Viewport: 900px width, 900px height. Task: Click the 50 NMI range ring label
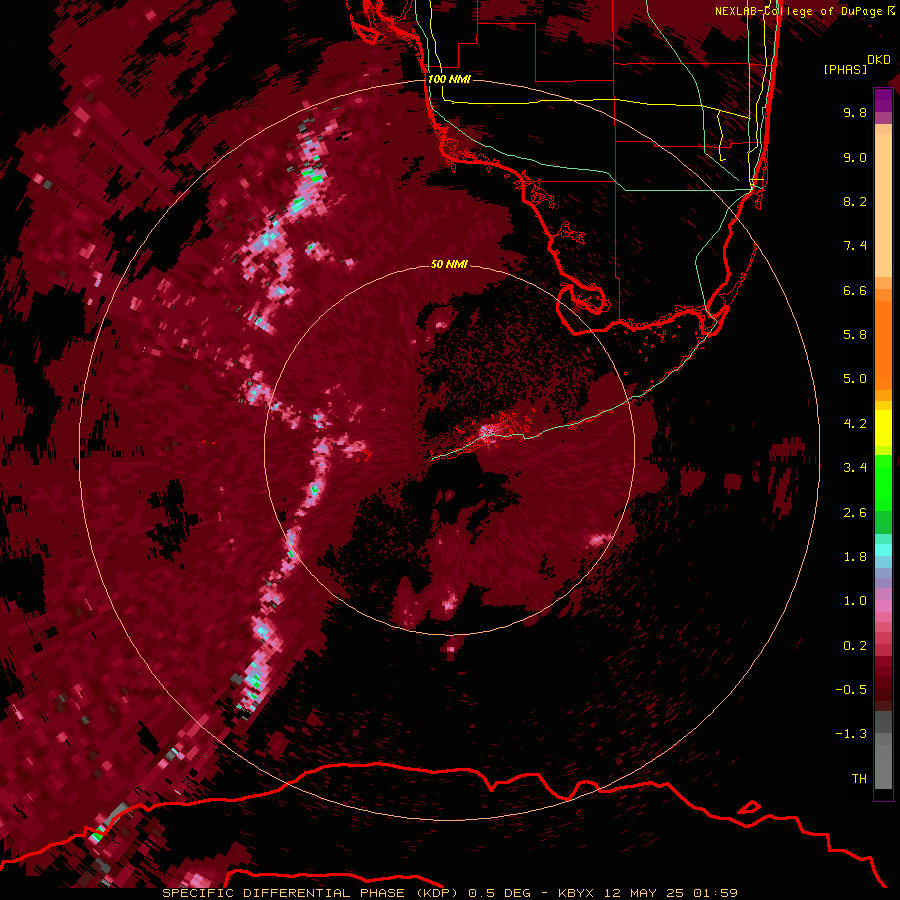click(x=449, y=264)
